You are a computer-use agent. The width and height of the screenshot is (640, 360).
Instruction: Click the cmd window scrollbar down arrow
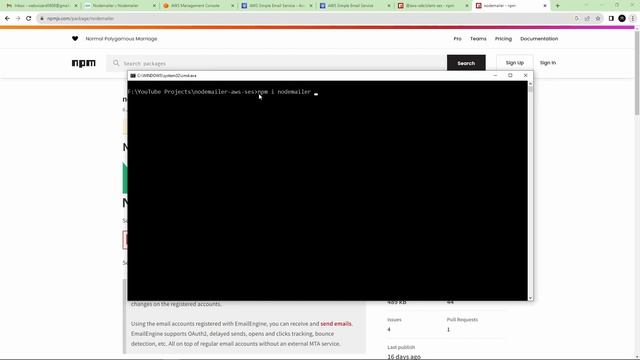coord(530,298)
